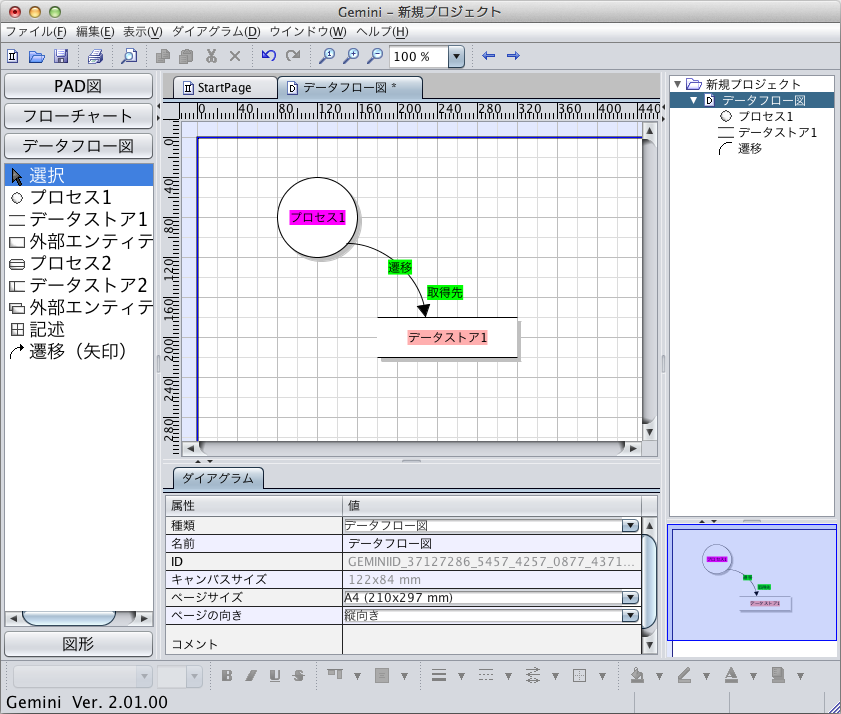841x714 pixels.
Task: Select the 遷移（矢印） arrow tool
Action: (x=79, y=351)
